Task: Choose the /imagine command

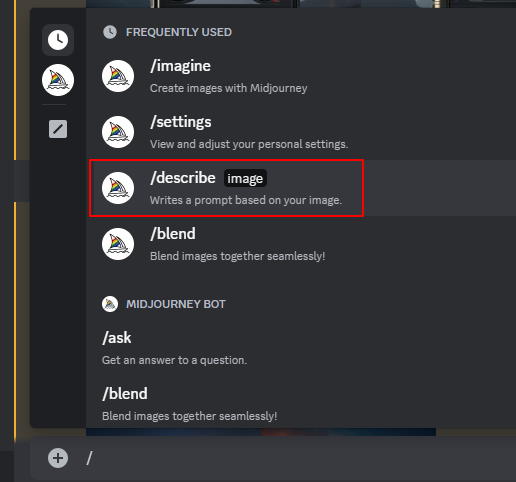Action: [x=301, y=76]
